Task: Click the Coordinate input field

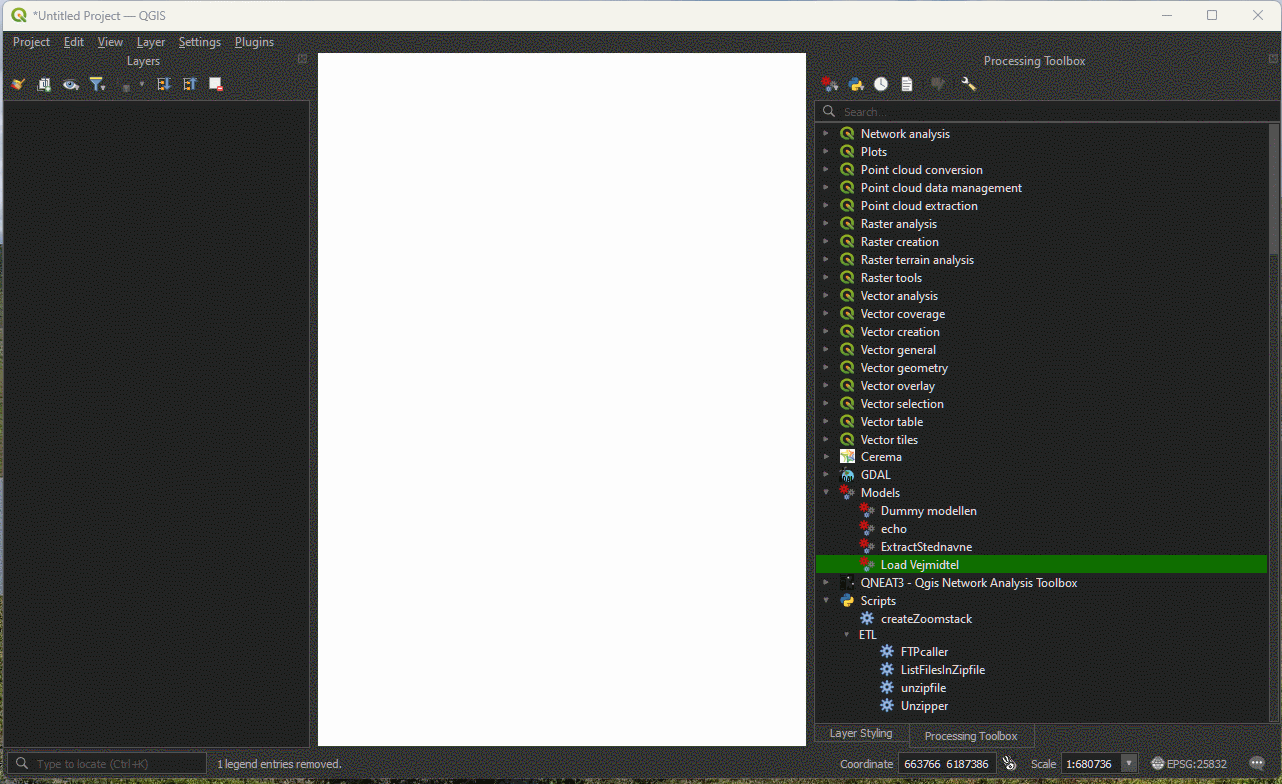Action: point(947,764)
